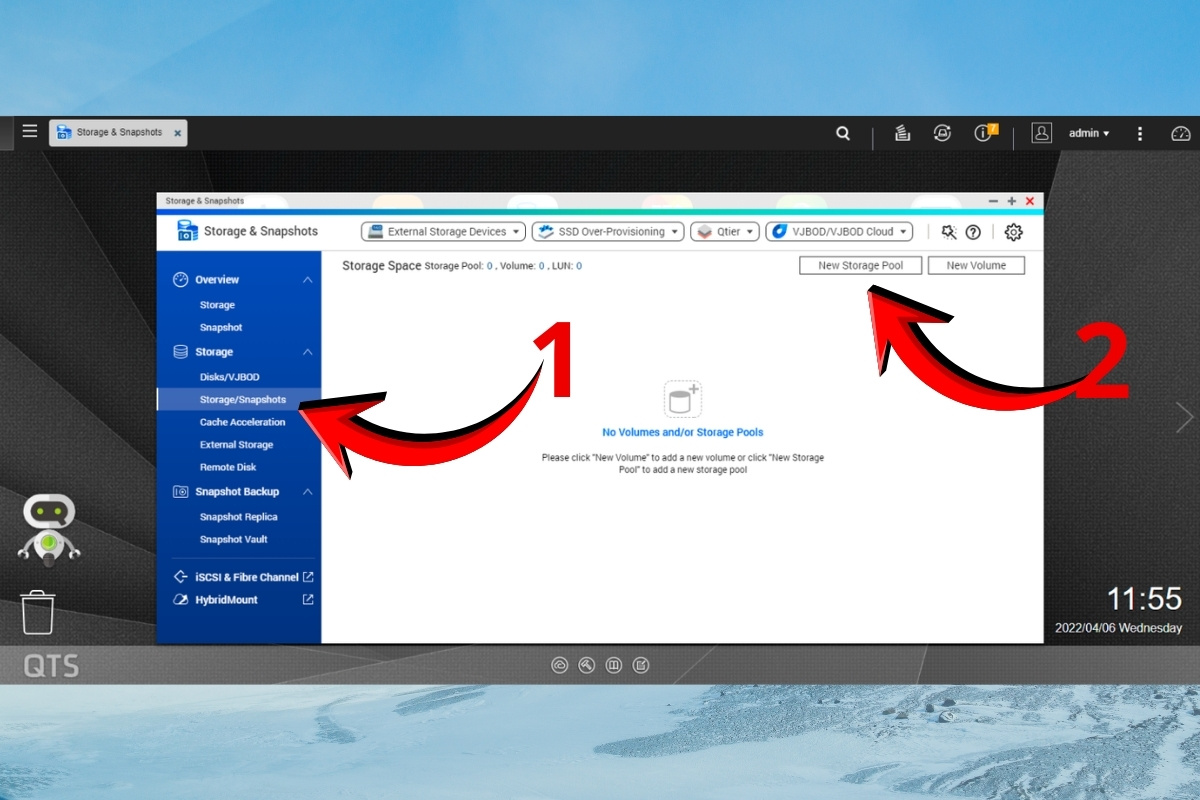Viewport: 1200px width, 800px height.
Task: Select Snapshot under Overview in the sidebar
Action: pyautogui.click(x=221, y=328)
